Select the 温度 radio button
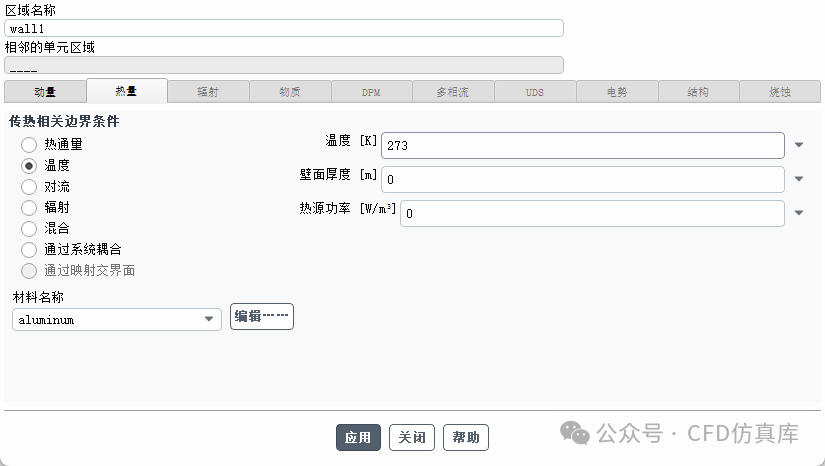 (29, 166)
